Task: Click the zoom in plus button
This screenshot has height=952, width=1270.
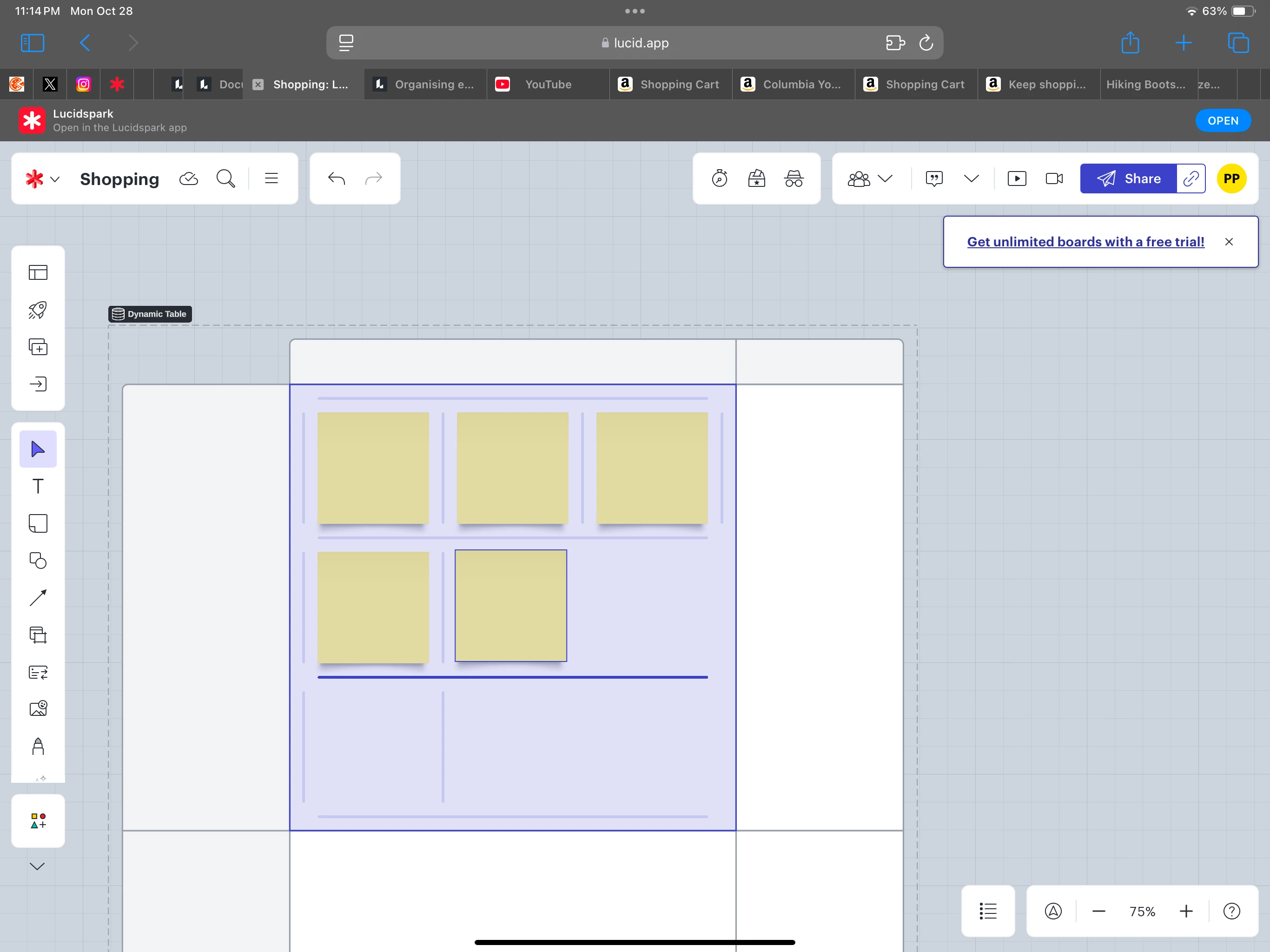Action: [x=1185, y=911]
